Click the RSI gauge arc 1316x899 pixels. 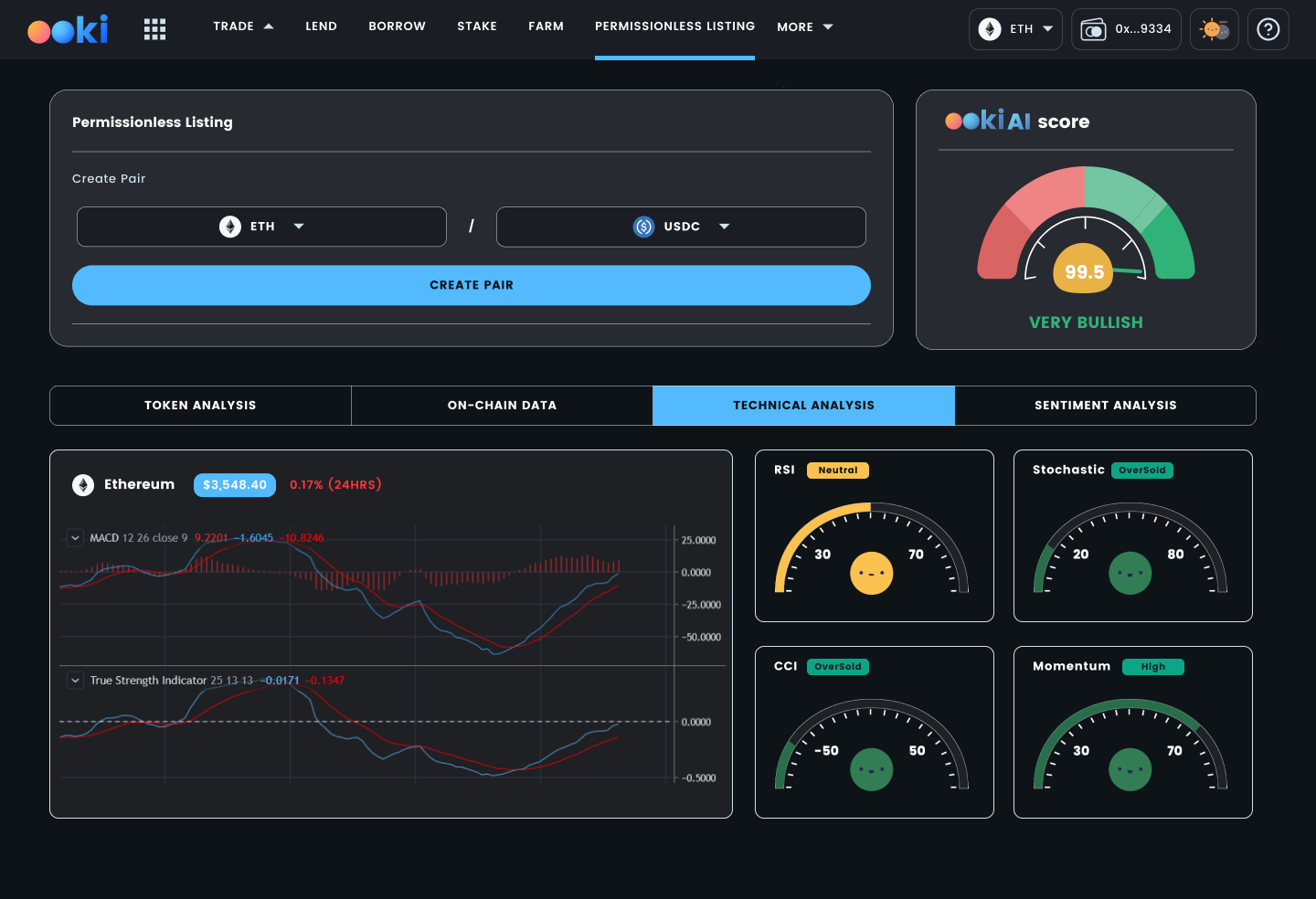point(871,546)
